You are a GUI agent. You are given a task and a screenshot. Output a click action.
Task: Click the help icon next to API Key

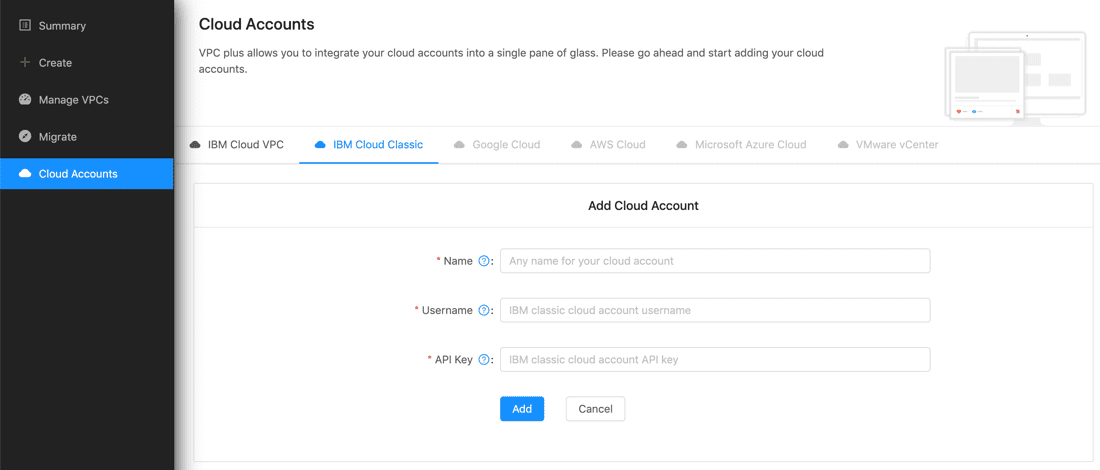click(x=483, y=359)
